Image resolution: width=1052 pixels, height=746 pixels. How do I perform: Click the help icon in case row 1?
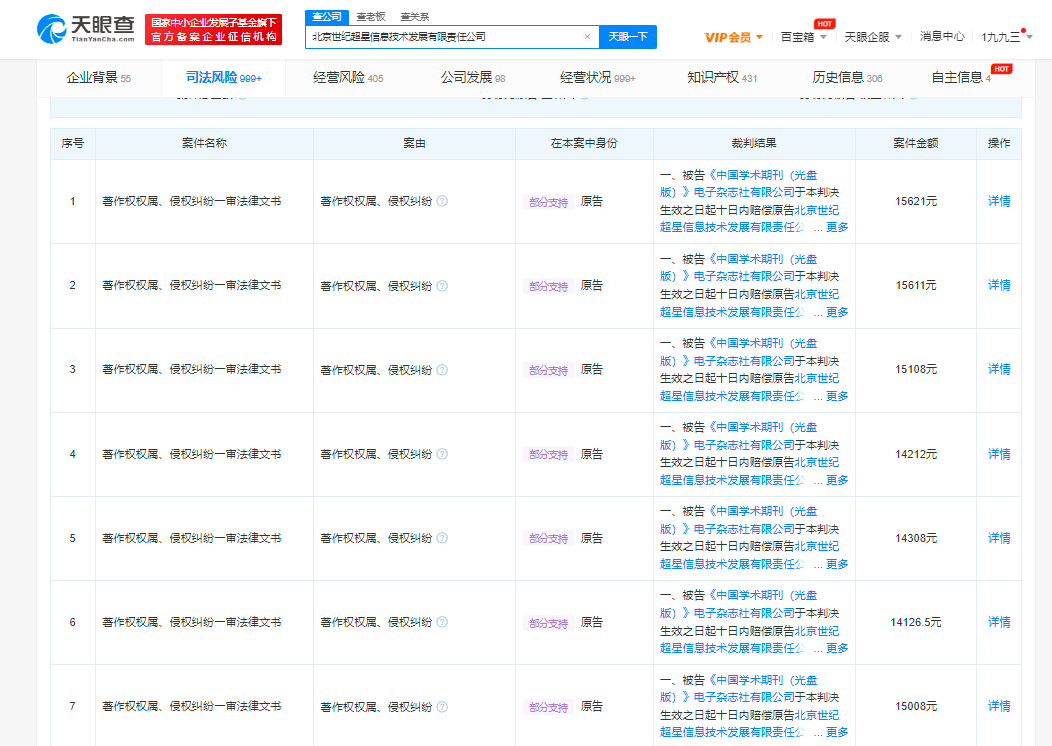(x=442, y=201)
